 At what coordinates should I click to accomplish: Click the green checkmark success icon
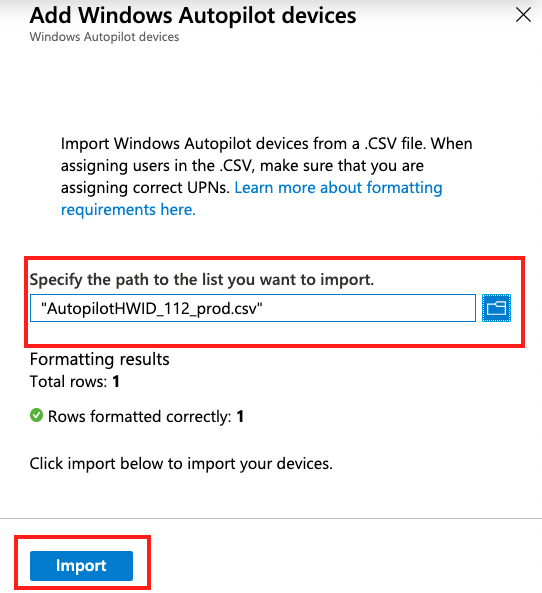(36, 415)
